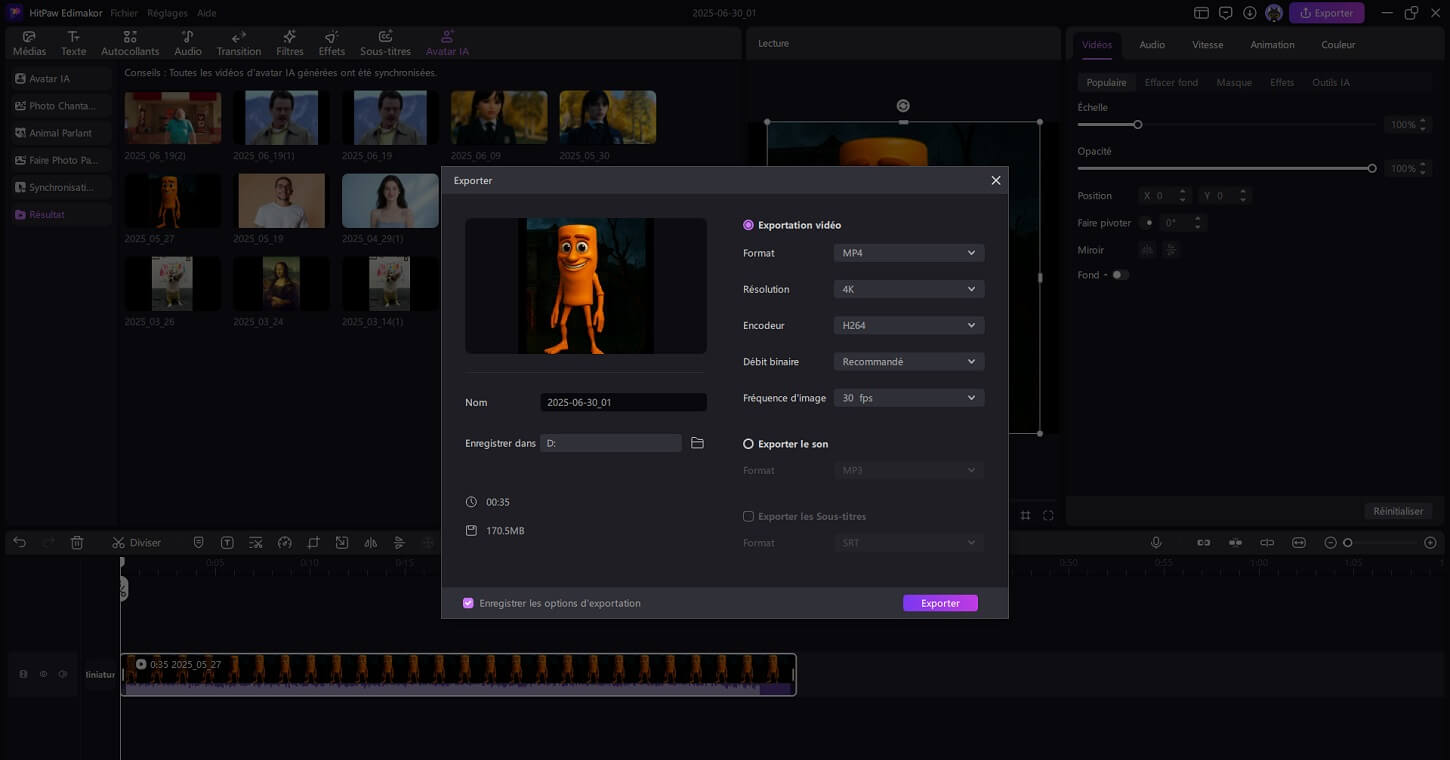Open the Filtres tab
Viewport: 1450px width, 760px height.
click(290, 43)
